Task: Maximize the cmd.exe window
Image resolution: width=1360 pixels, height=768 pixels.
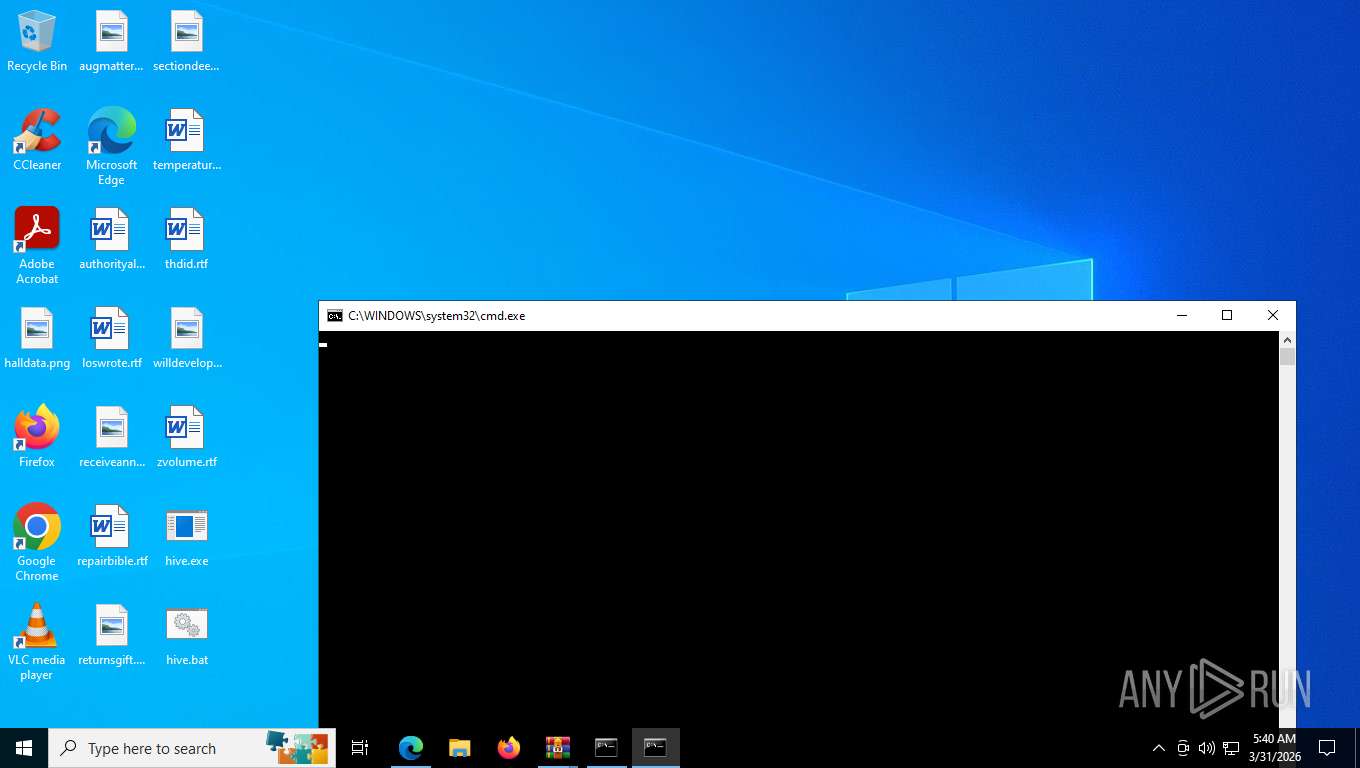Action: 1227,316
